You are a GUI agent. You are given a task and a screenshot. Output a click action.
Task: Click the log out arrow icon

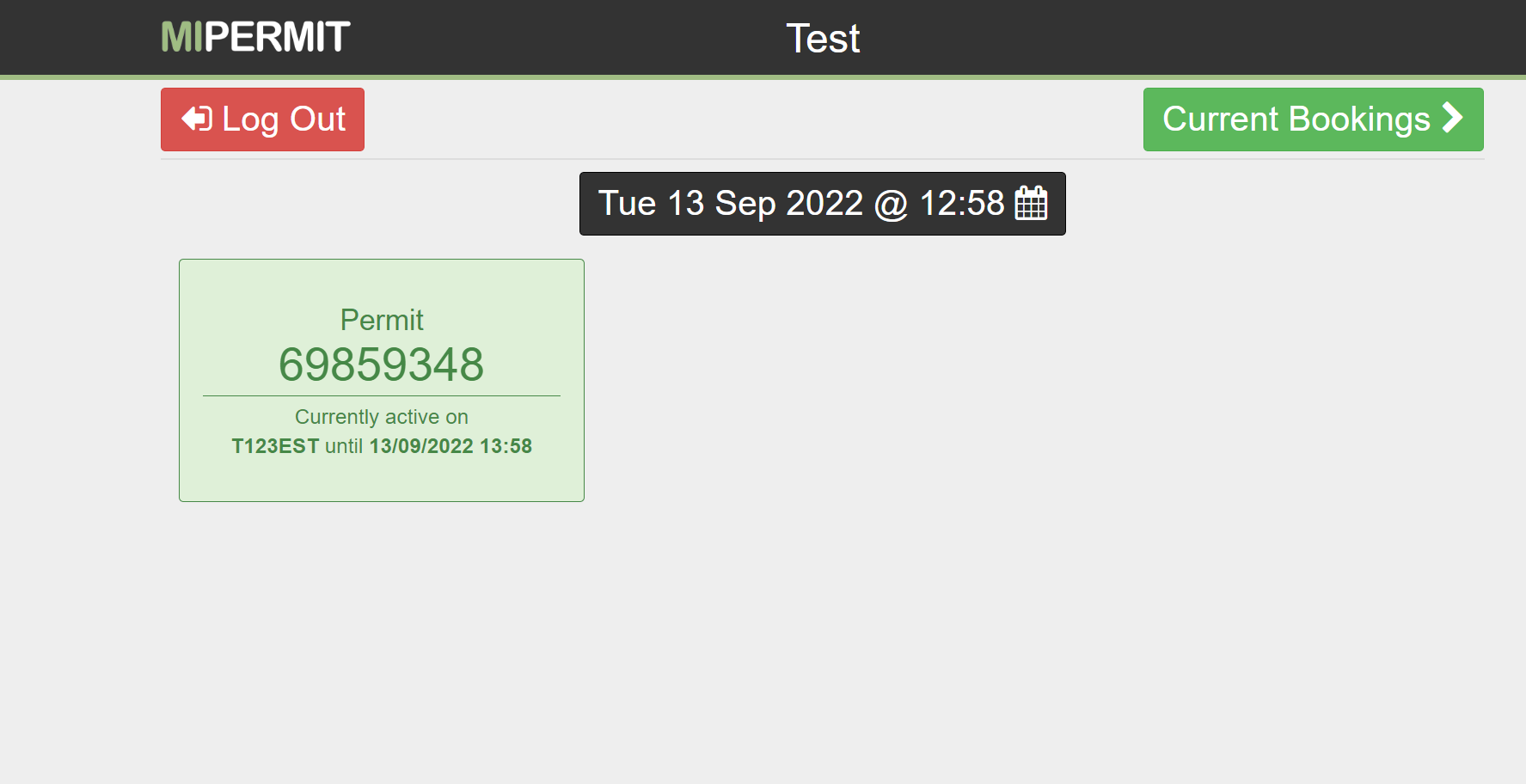(x=197, y=119)
